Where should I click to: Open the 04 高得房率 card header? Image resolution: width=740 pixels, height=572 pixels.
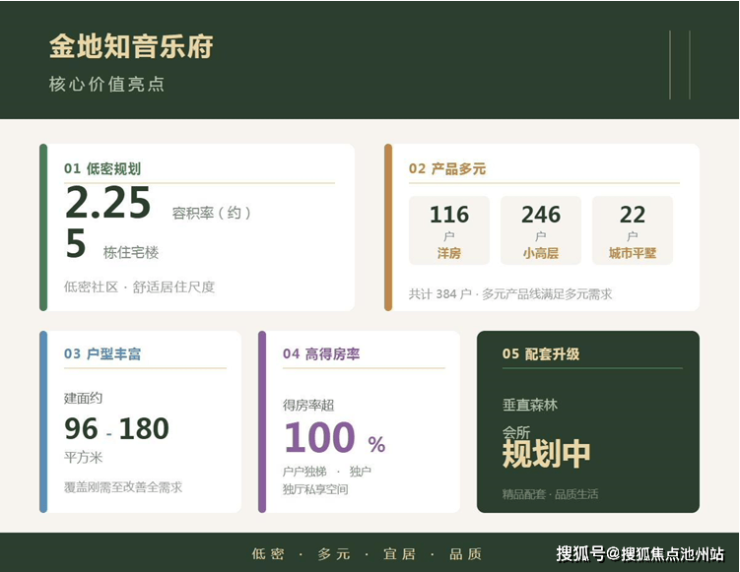point(321,354)
